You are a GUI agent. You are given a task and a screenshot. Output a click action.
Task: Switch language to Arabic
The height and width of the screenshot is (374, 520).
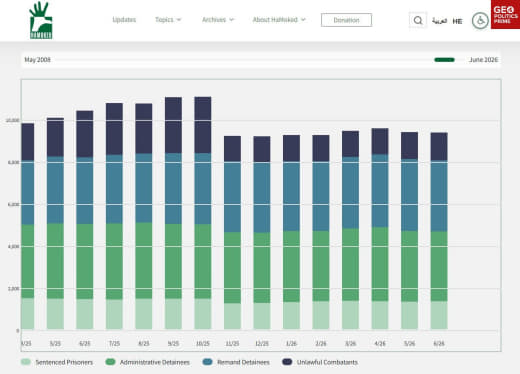tap(439, 21)
